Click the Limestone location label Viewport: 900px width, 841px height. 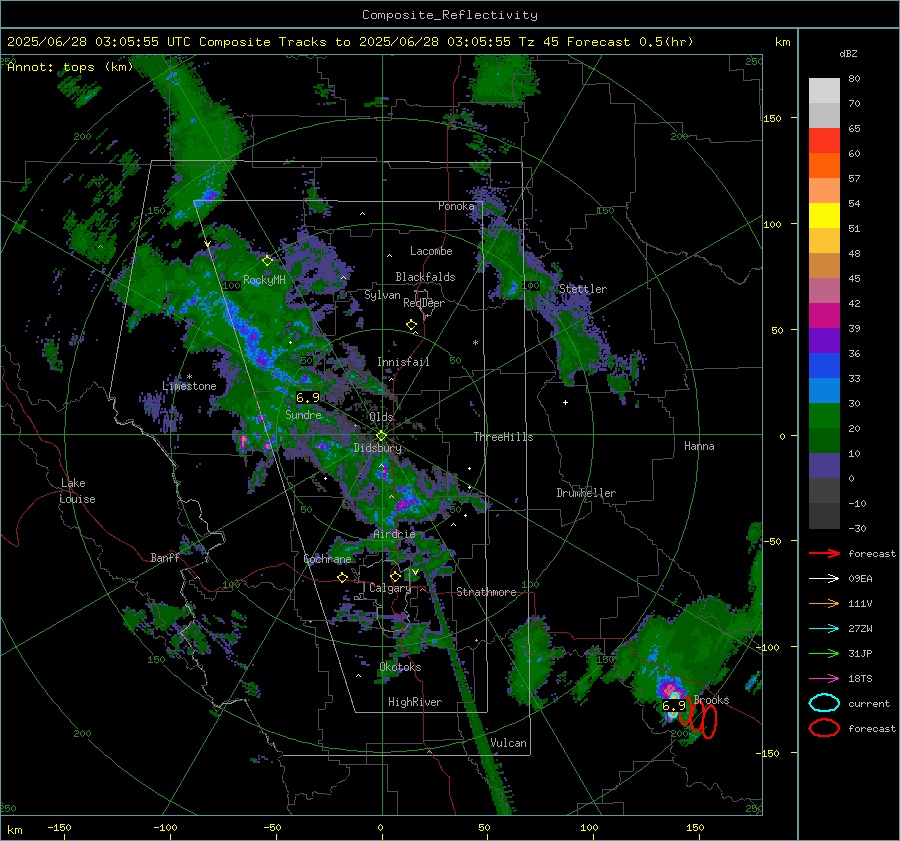pyautogui.click(x=189, y=386)
